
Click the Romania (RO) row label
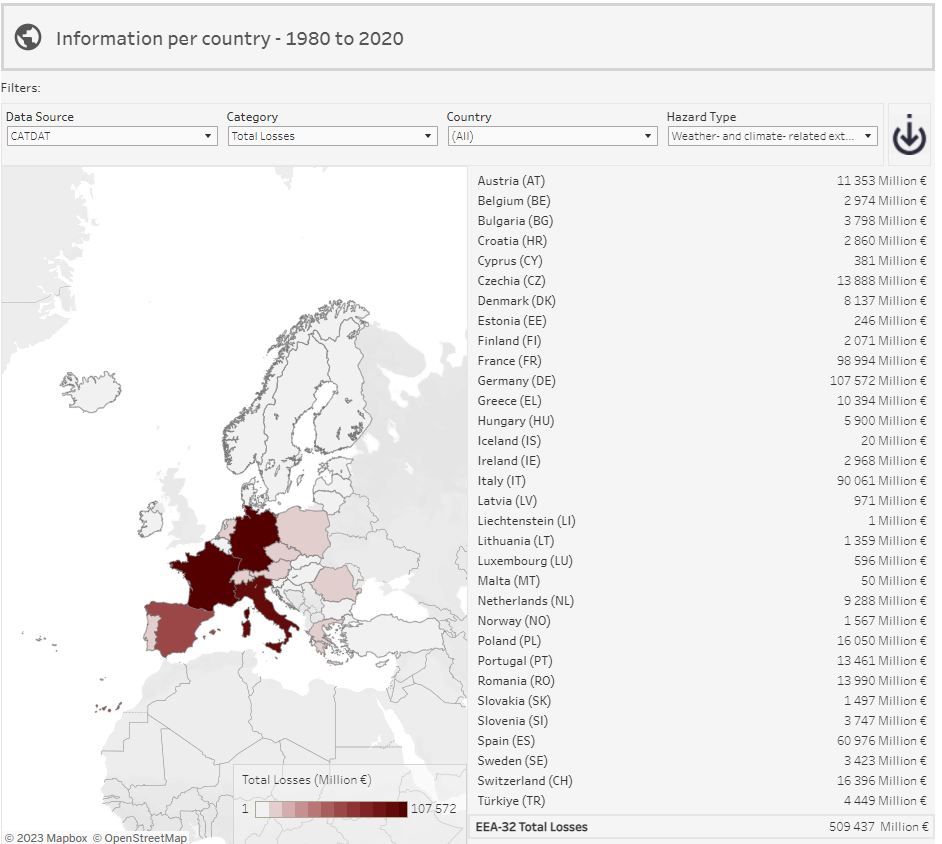click(x=516, y=681)
